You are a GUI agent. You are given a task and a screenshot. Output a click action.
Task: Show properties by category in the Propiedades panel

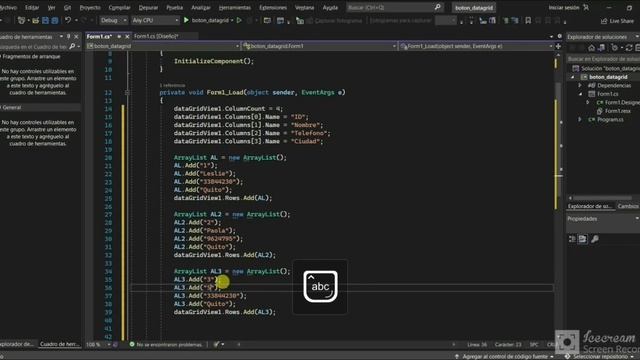572,239
